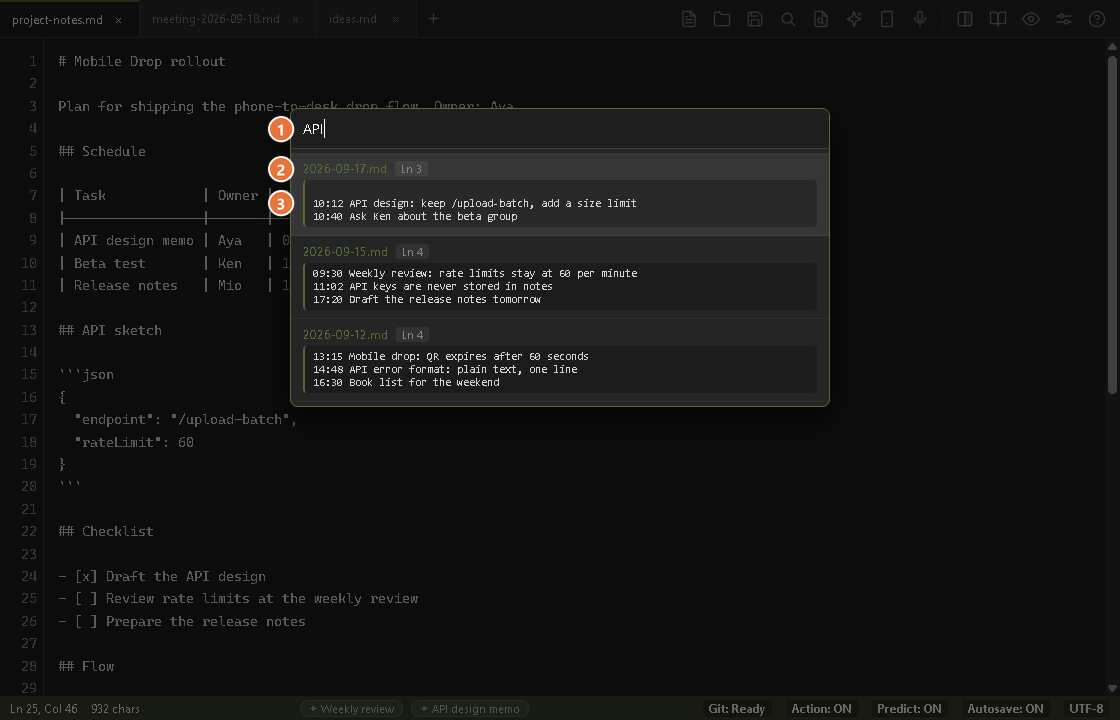Click Ln 4 badge of 2026-09-15.md

coord(411,252)
